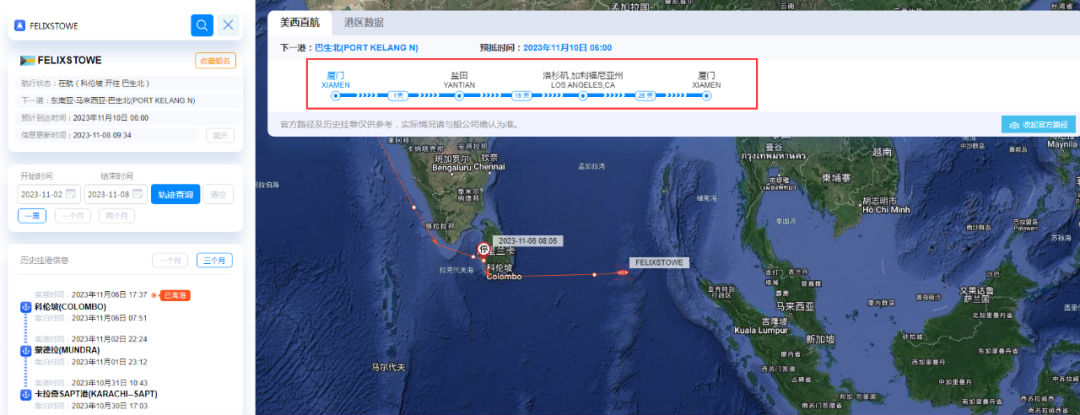The width and height of the screenshot is (1080, 415).
Task: Select the one week (一周) range option
Action: tap(32, 215)
